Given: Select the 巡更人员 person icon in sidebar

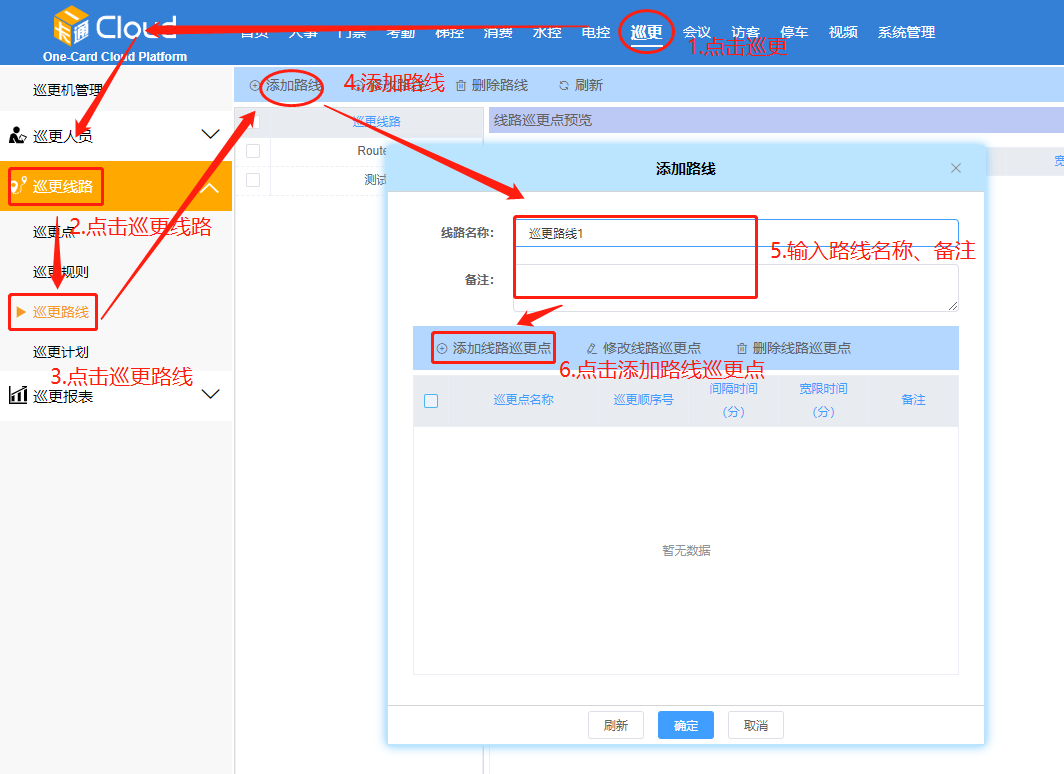Looking at the screenshot, I should point(16,133).
